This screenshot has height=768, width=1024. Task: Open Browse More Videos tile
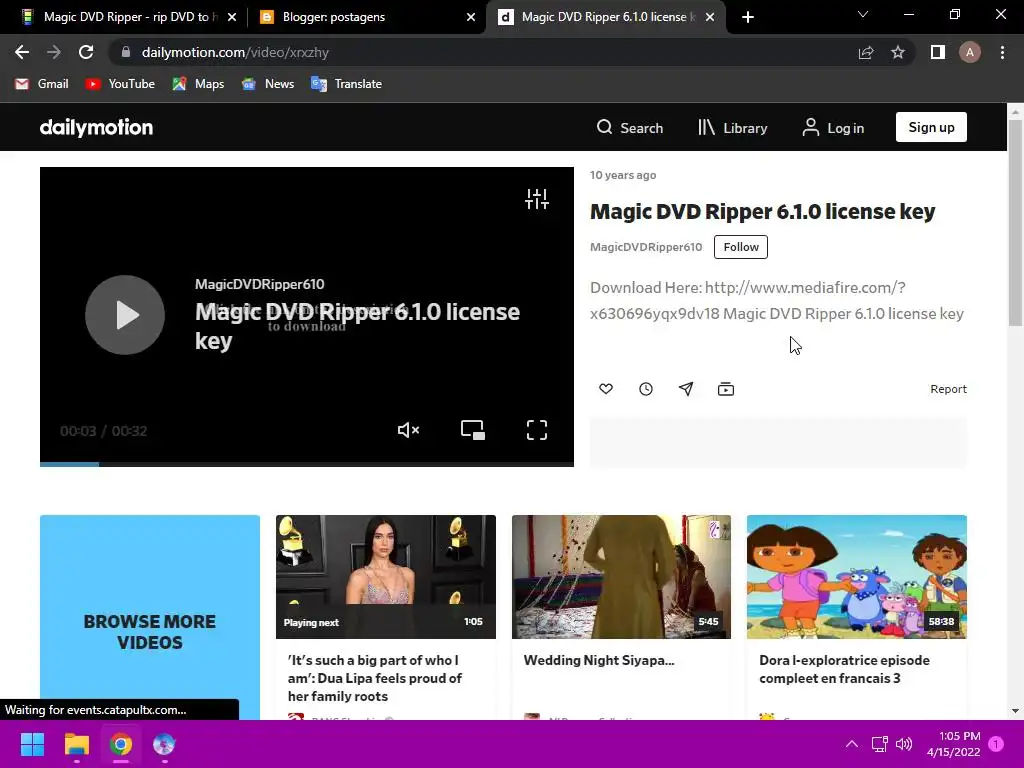(x=150, y=617)
